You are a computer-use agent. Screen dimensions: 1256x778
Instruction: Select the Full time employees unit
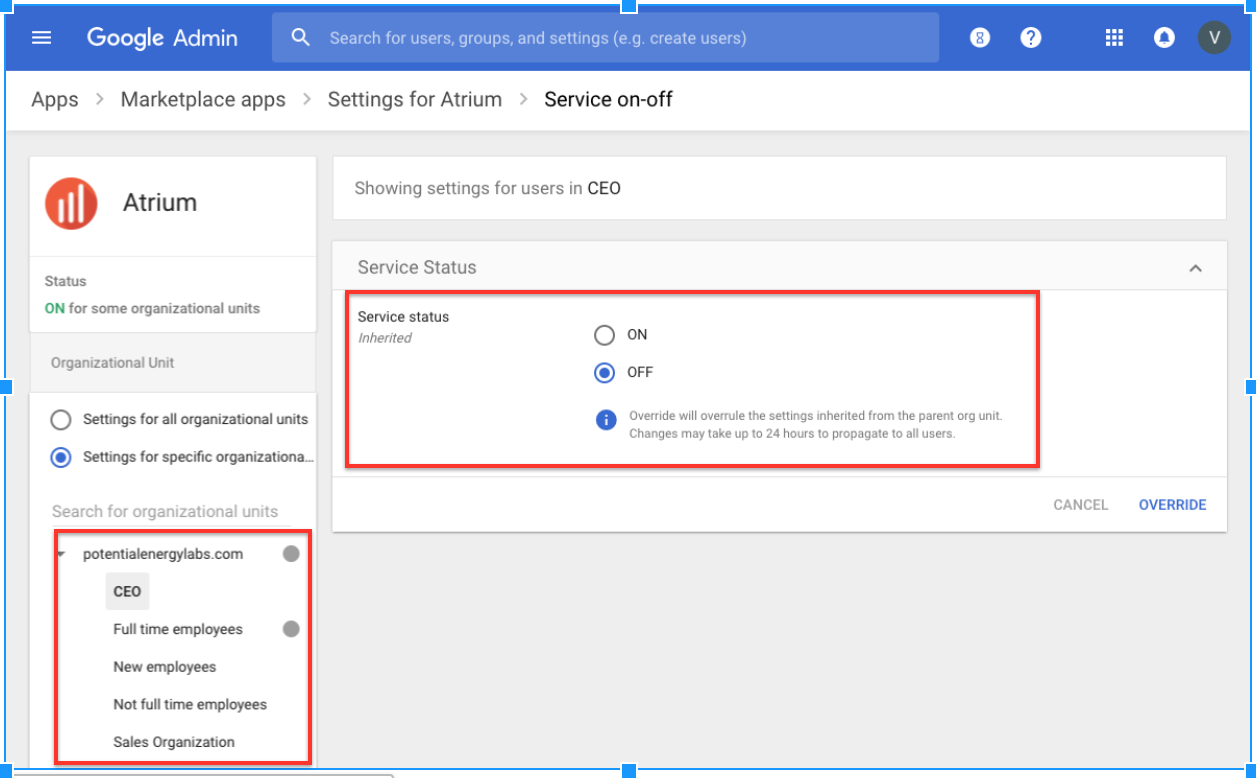coord(178,629)
